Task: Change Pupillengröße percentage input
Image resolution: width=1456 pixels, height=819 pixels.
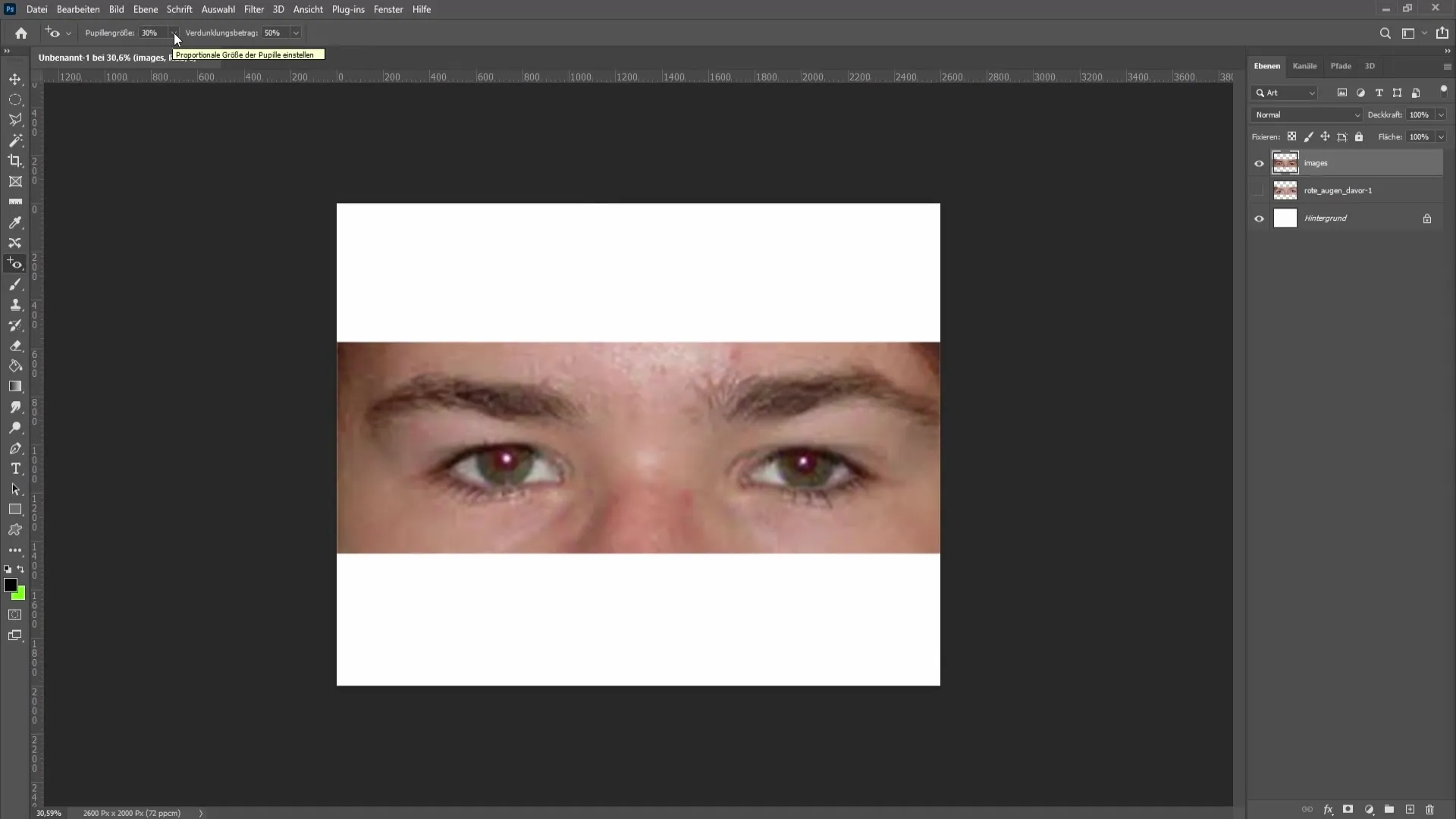Action: pyautogui.click(x=149, y=32)
